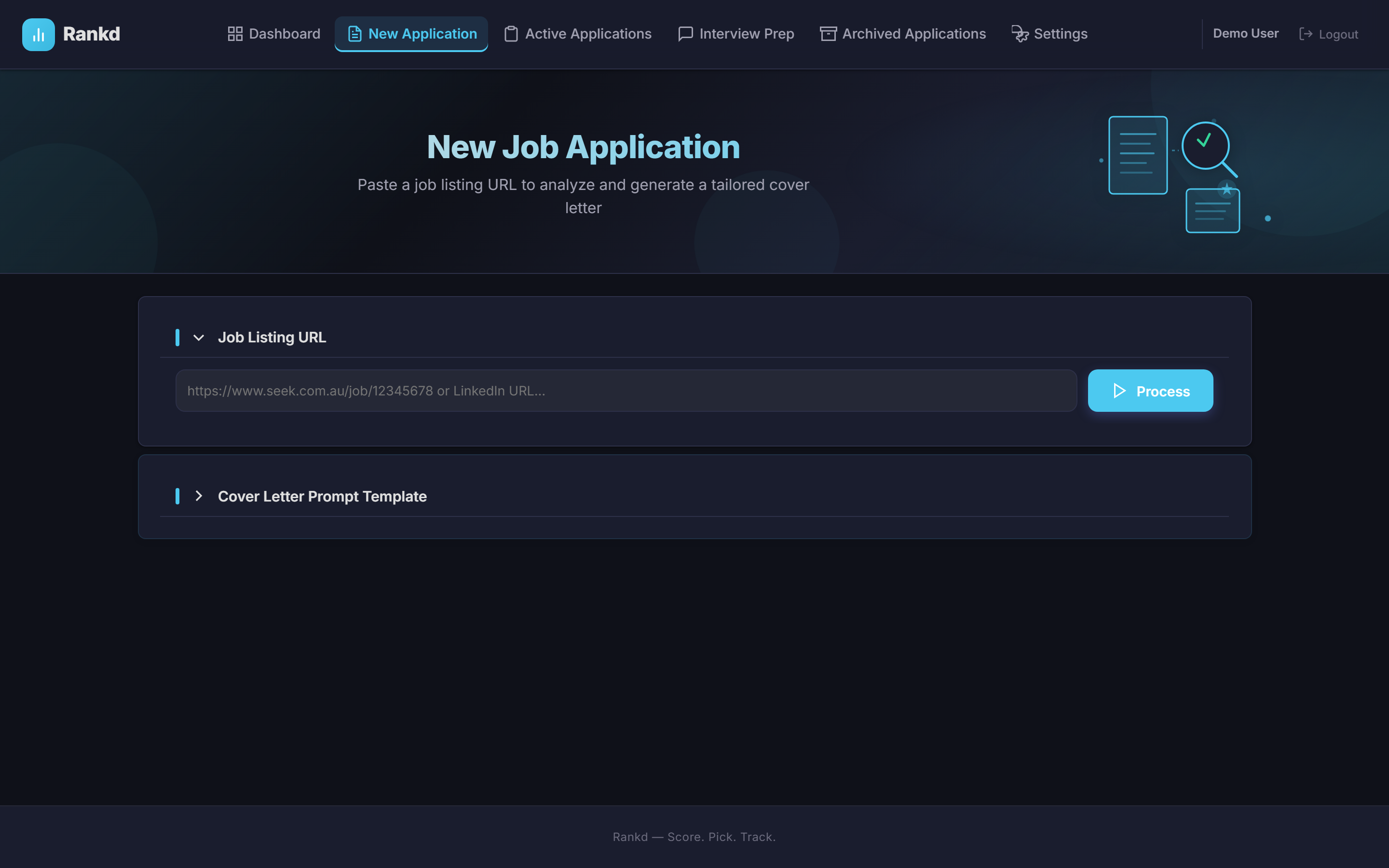
Task: Click the Demo User label
Action: point(1245,33)
